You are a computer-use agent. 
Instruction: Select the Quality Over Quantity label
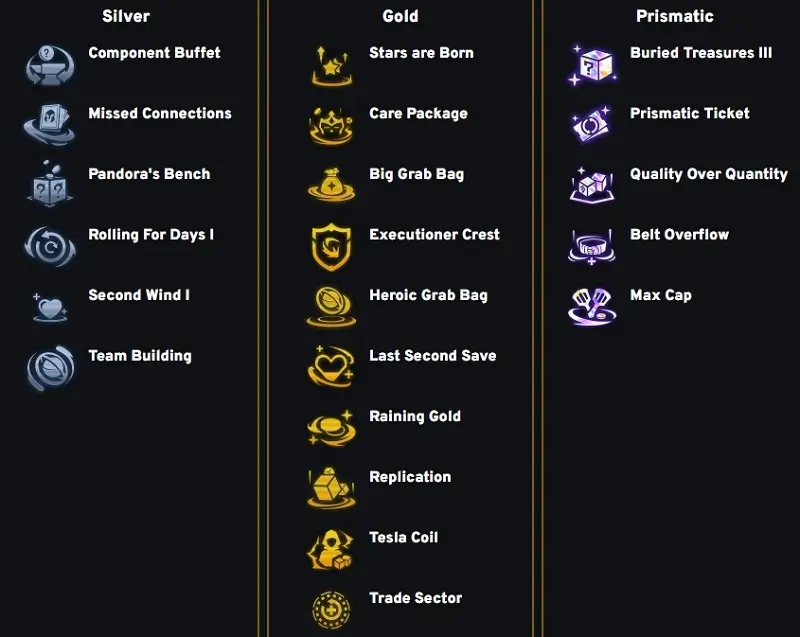(x=708, y=174)
